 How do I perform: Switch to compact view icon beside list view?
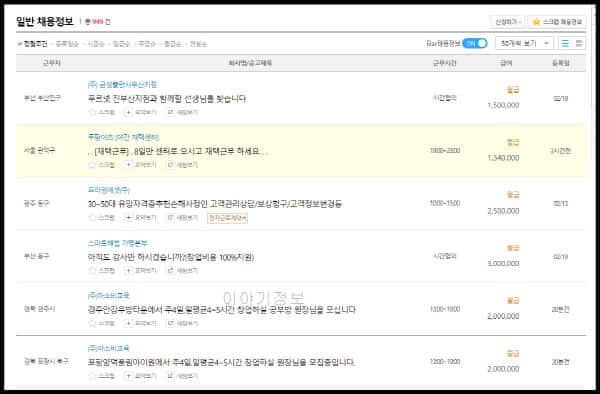click(579, 43)
